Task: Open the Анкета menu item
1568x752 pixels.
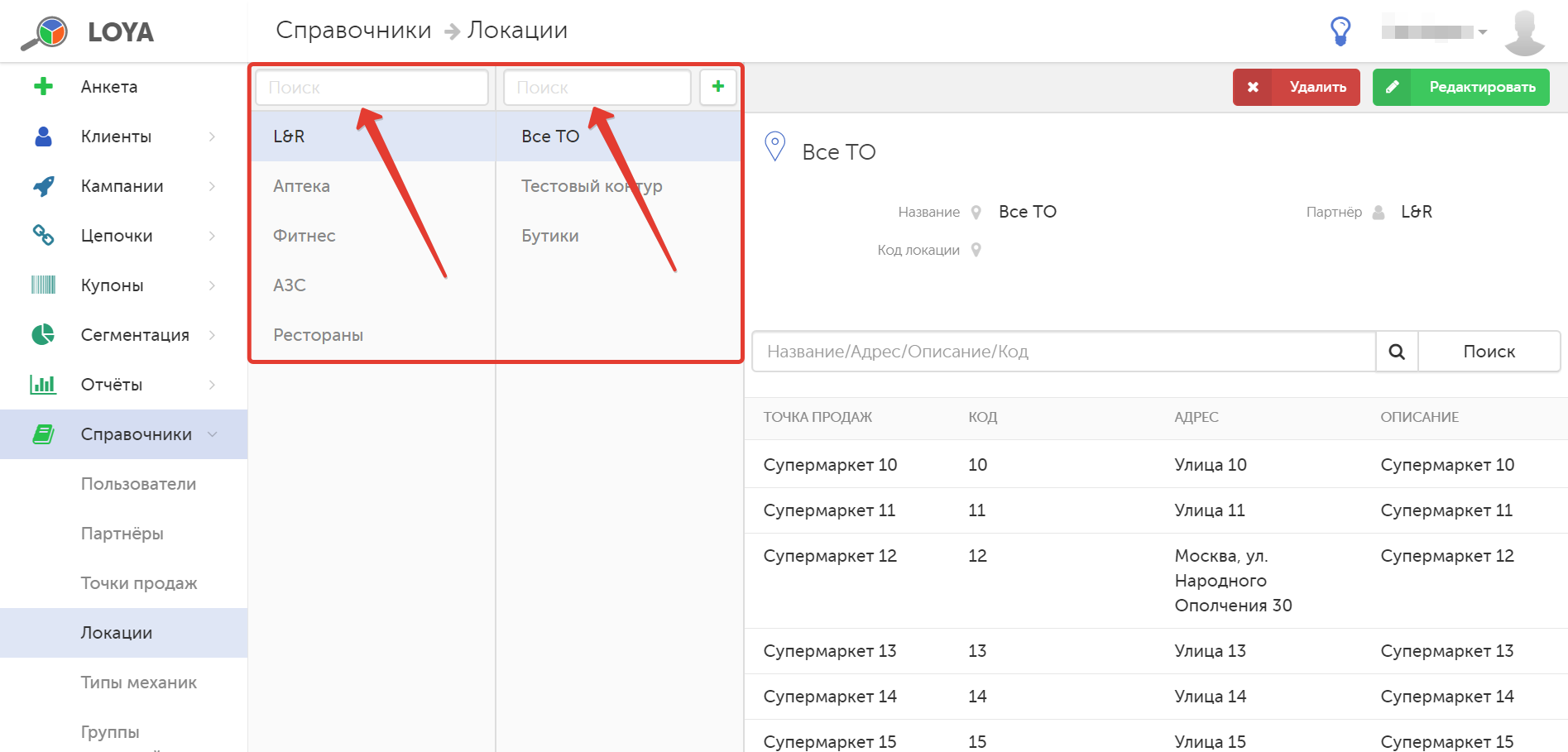Action: [124, 87]
